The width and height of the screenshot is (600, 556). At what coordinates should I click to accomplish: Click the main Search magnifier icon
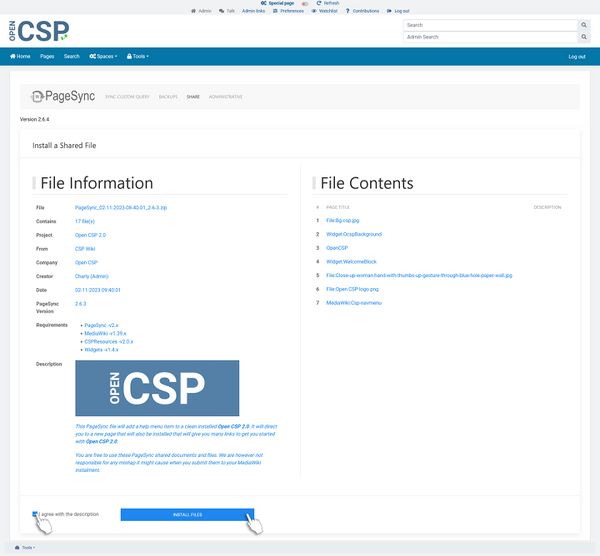tap(583, 24)
